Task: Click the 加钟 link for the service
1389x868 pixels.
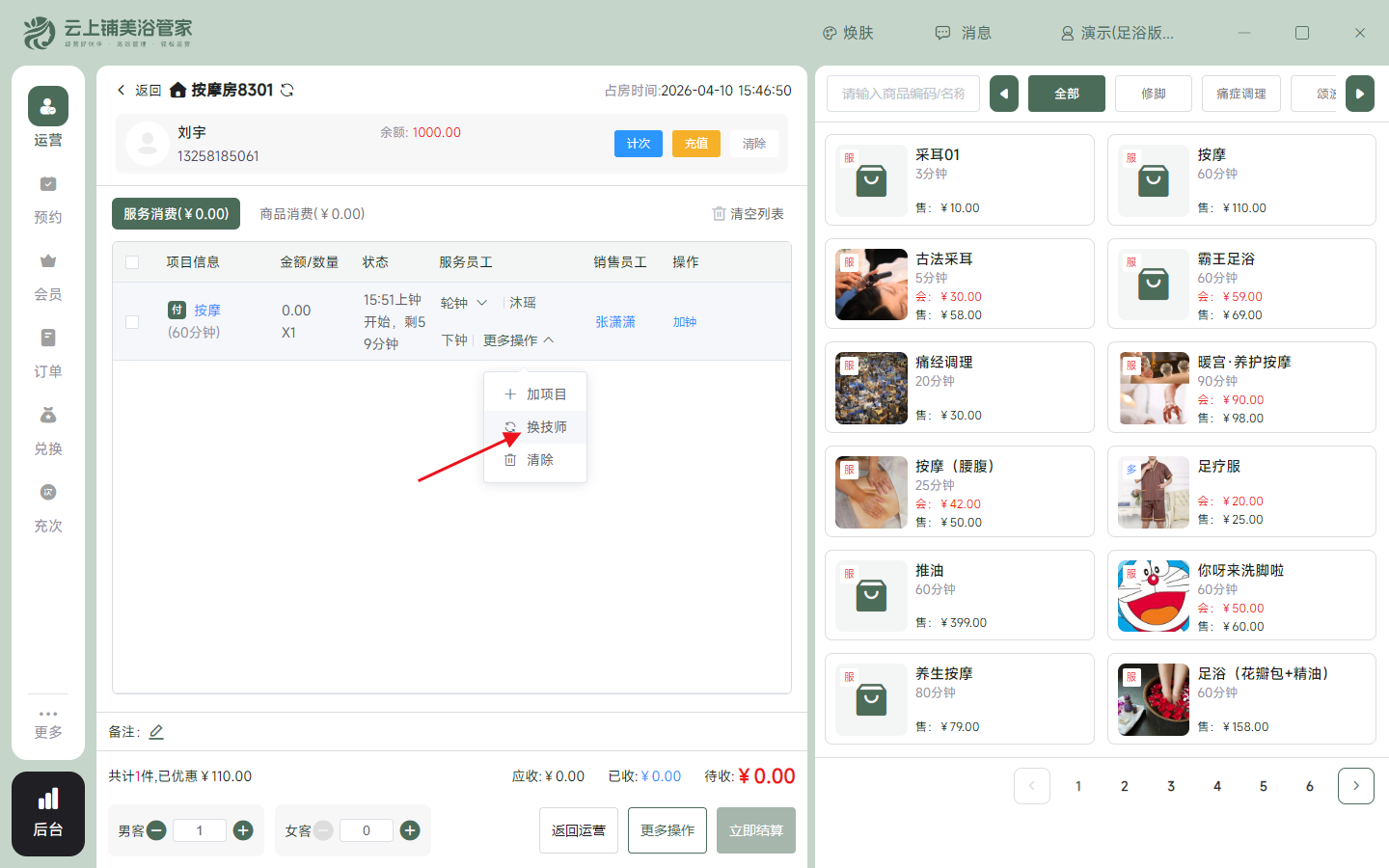Action: tap(685, 321)
